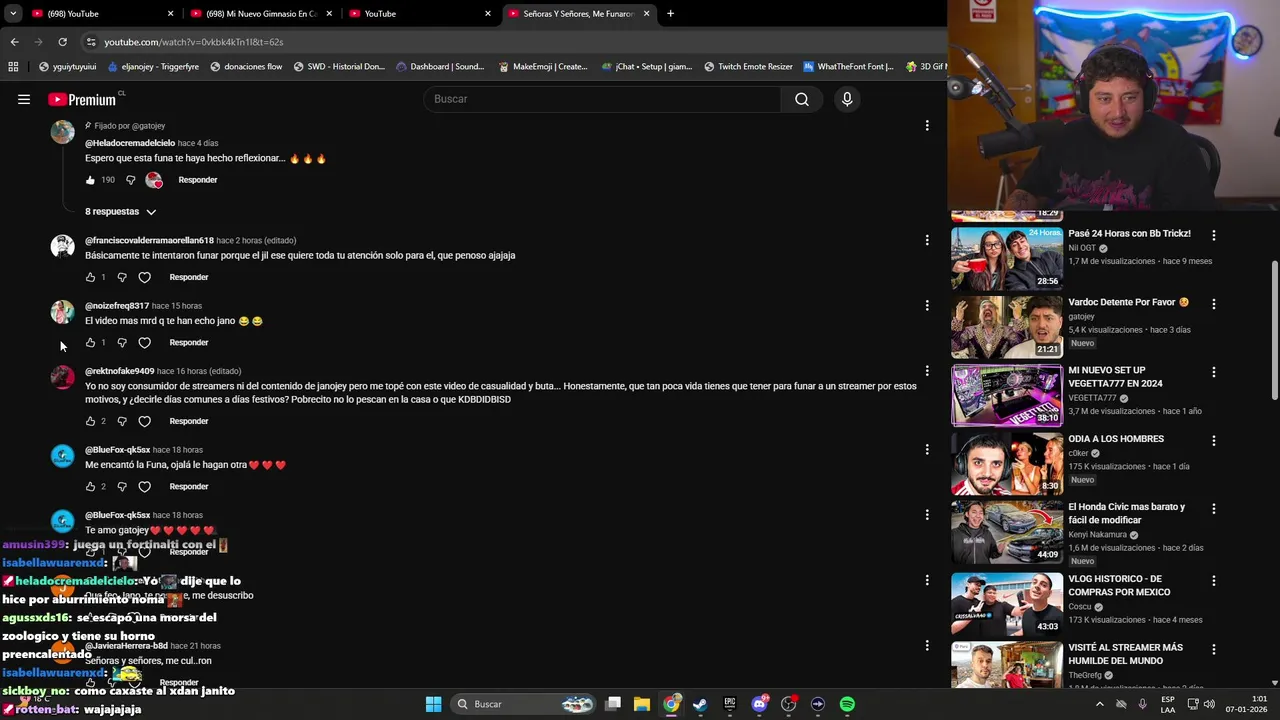Screen dimensions: 1280x720
Task: Open the Windows Start menu
Action: [433, 704]
